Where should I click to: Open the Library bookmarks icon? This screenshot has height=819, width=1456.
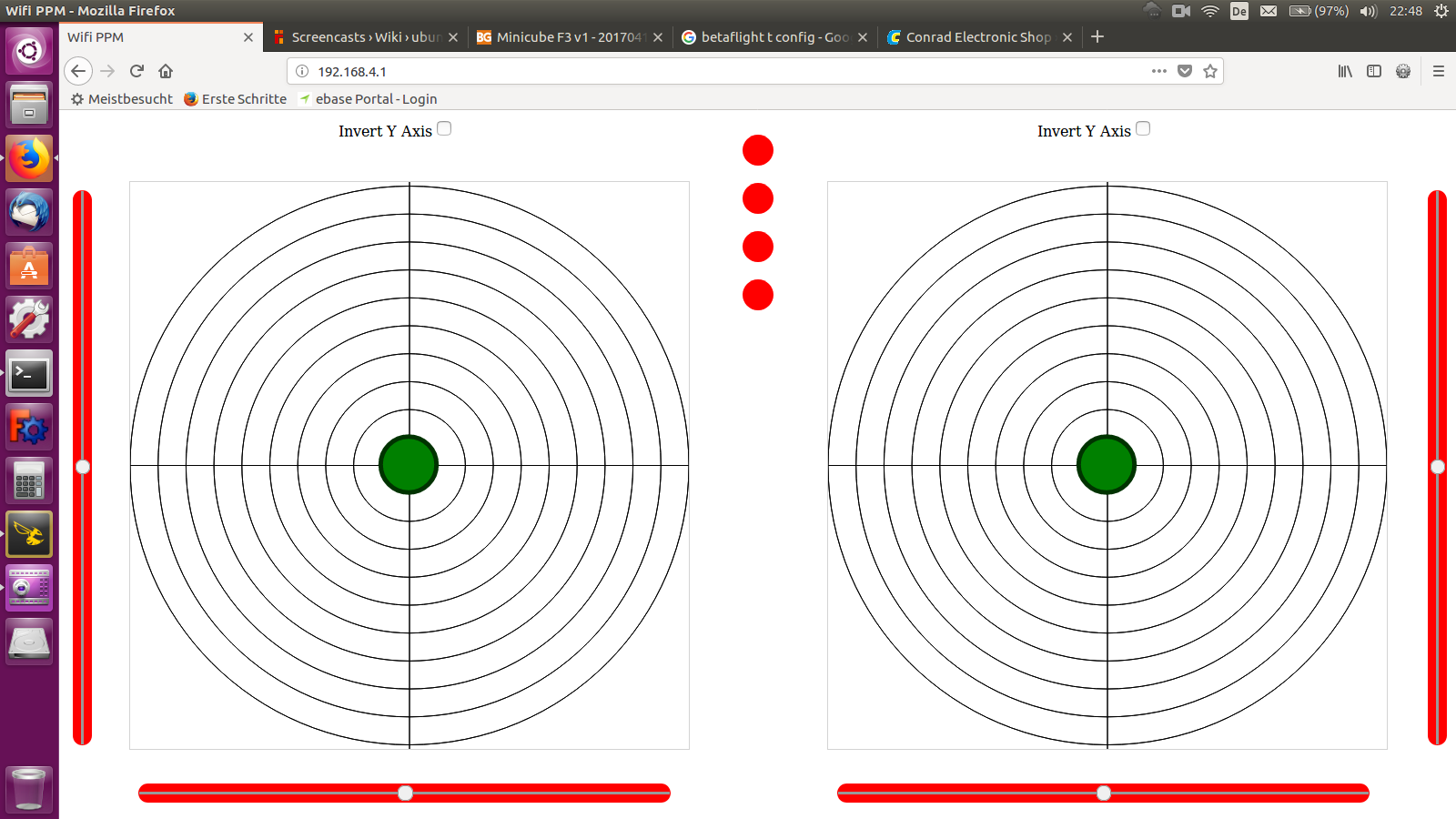pos(1345,71)
